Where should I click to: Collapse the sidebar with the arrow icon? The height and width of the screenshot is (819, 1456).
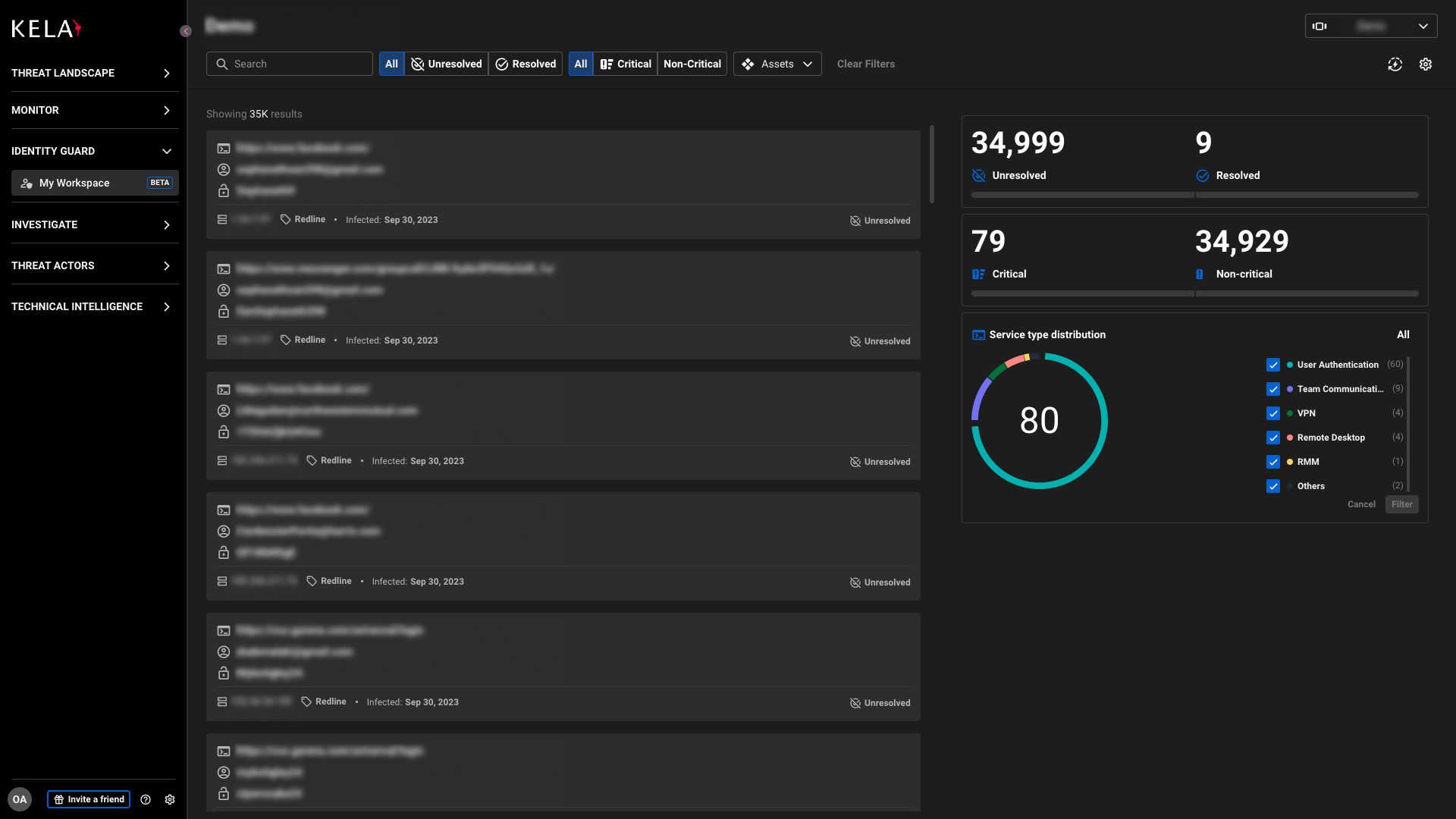[x=186, y=31]
